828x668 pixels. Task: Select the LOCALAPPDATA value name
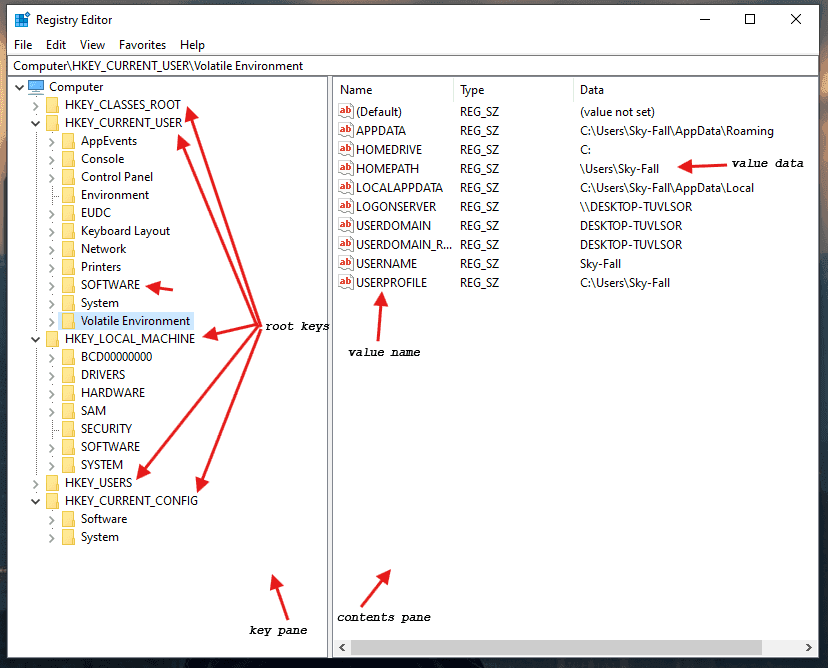399,187
